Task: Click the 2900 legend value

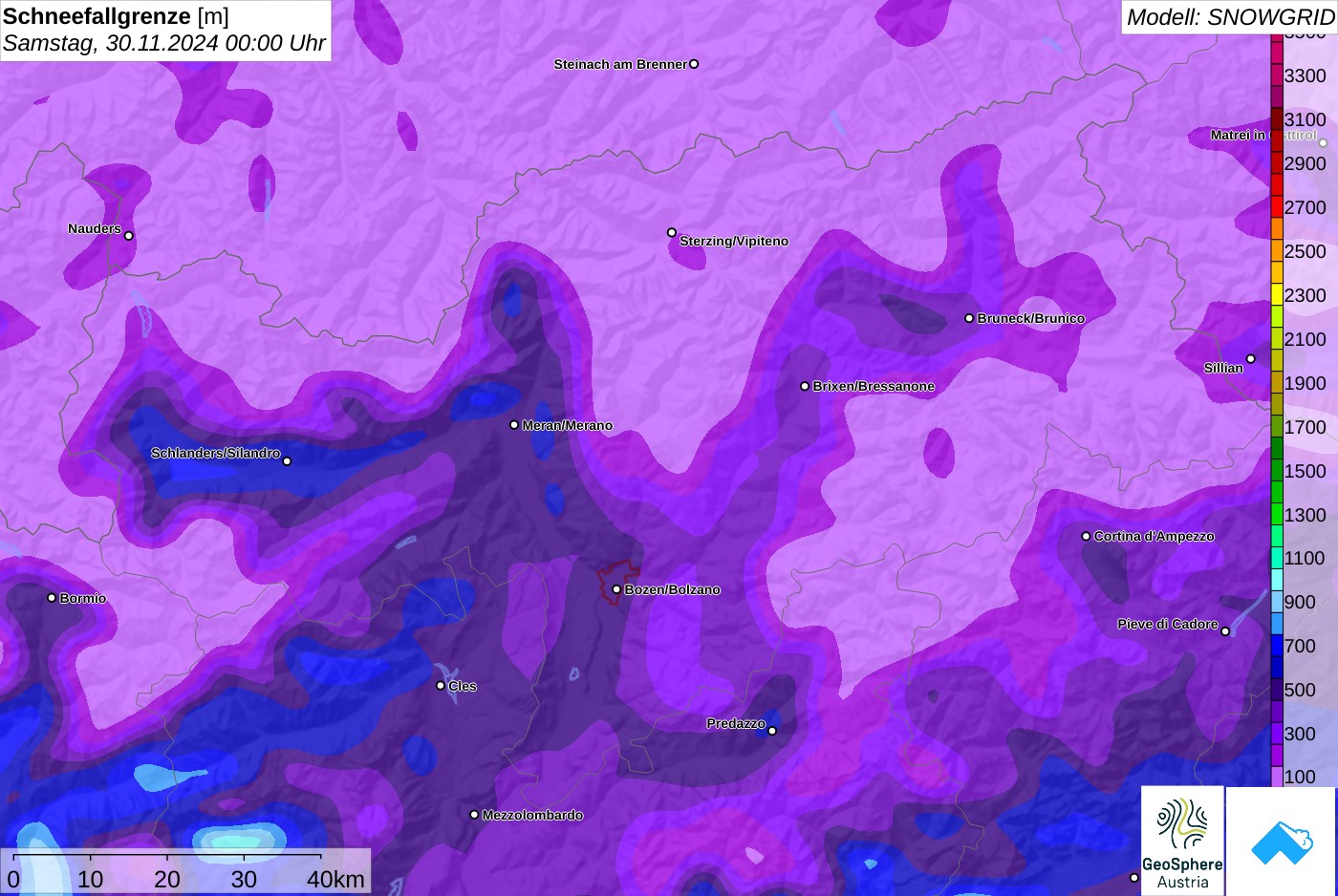Action: pos(1306,163)
